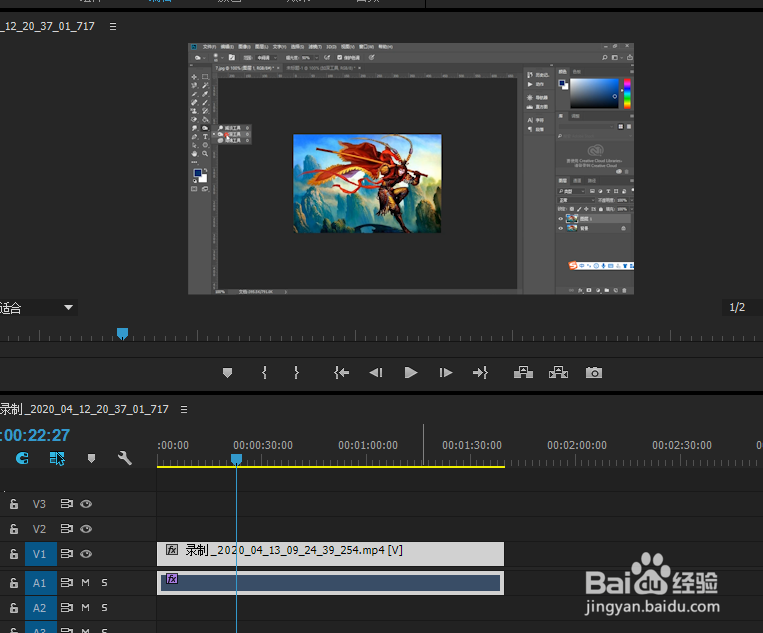This screenshot has width=763, height=633.
Task: Toggle sync lock on V2 track
Action: (x=67, y=529)
